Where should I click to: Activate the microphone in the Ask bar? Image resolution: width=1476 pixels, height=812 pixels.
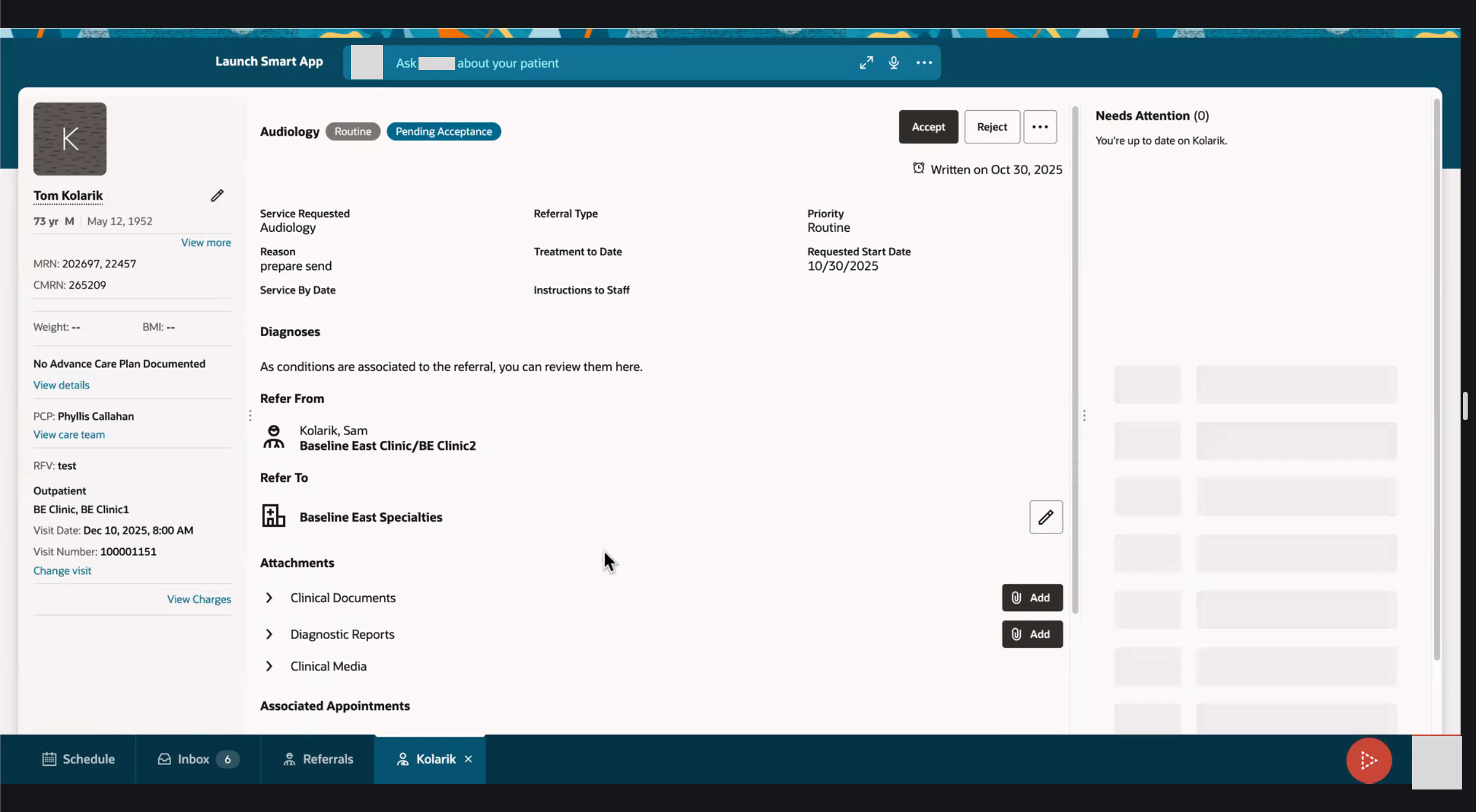894,63
